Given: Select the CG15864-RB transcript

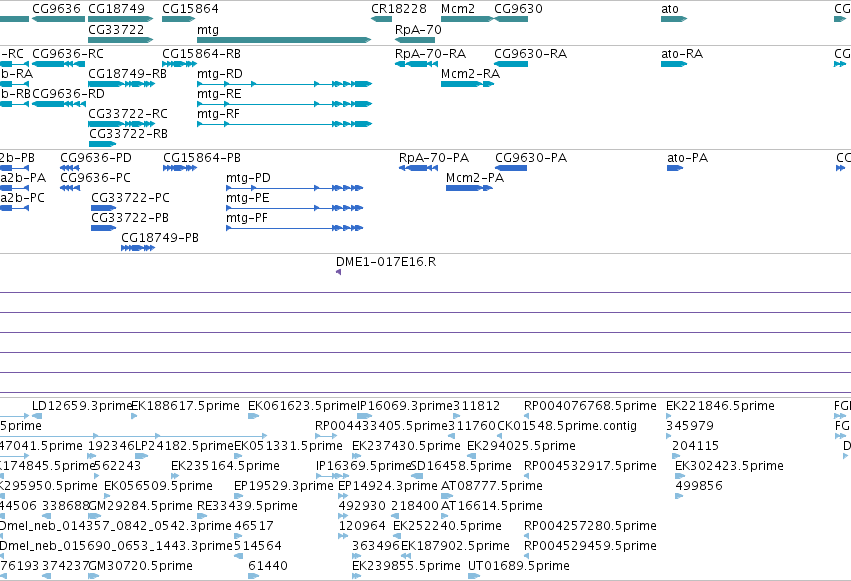Looking at the screenshot, I should tap(179, 64).
